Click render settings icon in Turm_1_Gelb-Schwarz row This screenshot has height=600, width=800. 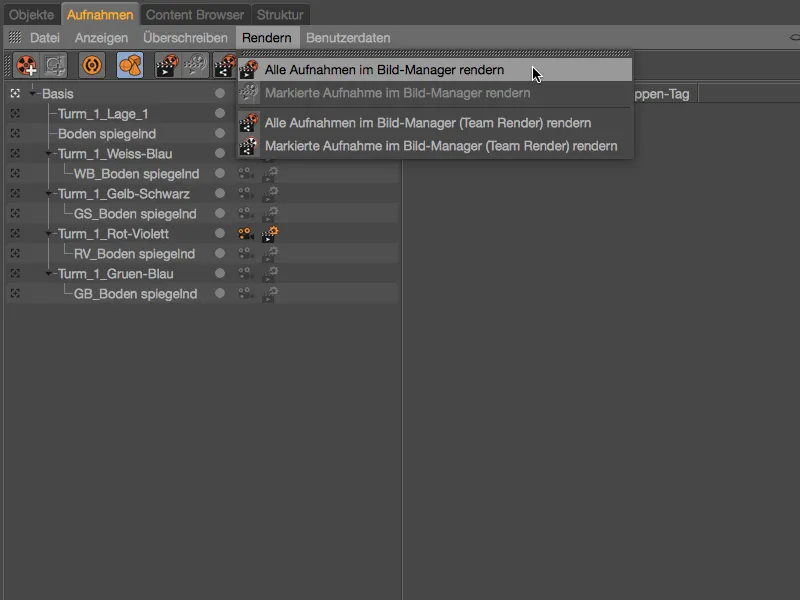point(270,194)
